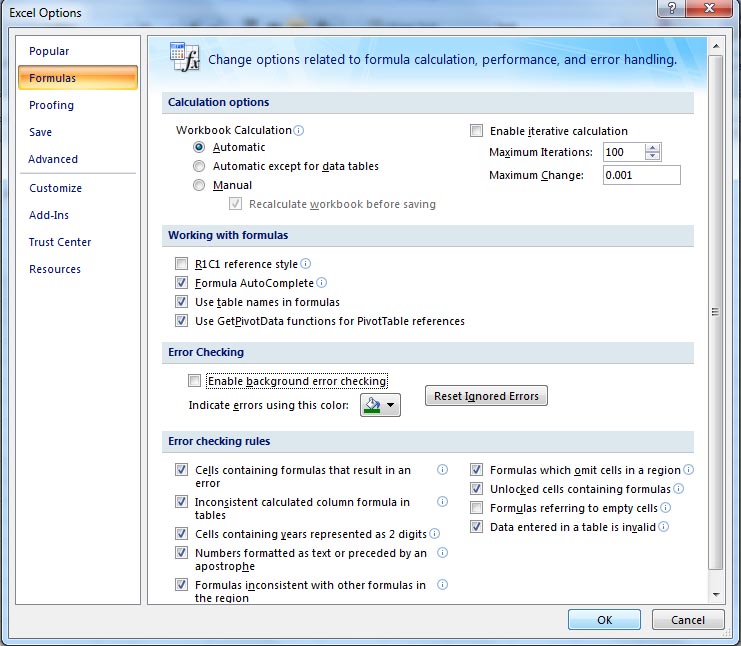The height and width of the screenshot is (646, 741).
Task: Click the Help question mark button in title bar
Action: pyautogui.click(x=671, y=8)
